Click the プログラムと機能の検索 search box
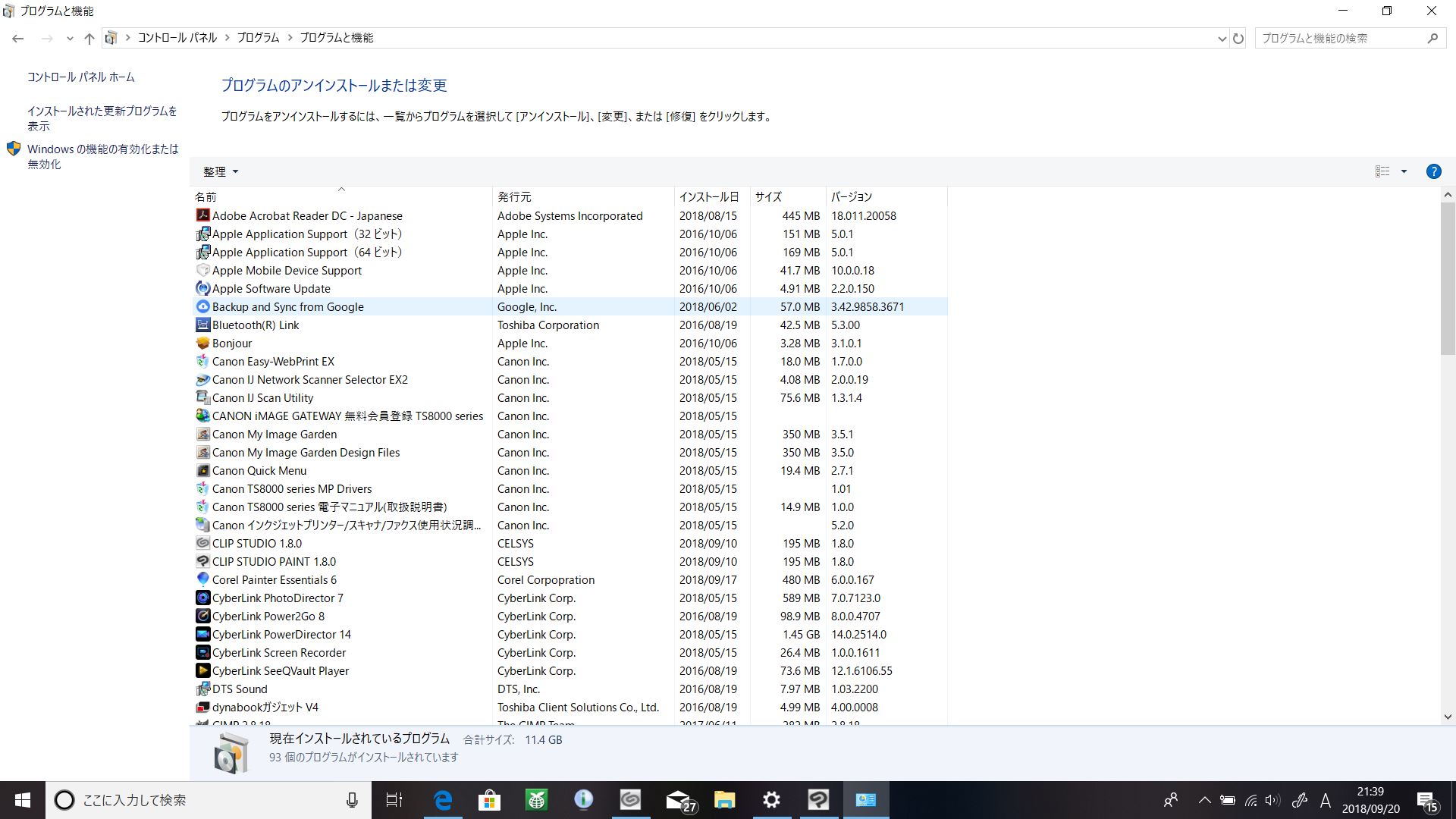 [x=1338, y=38]
